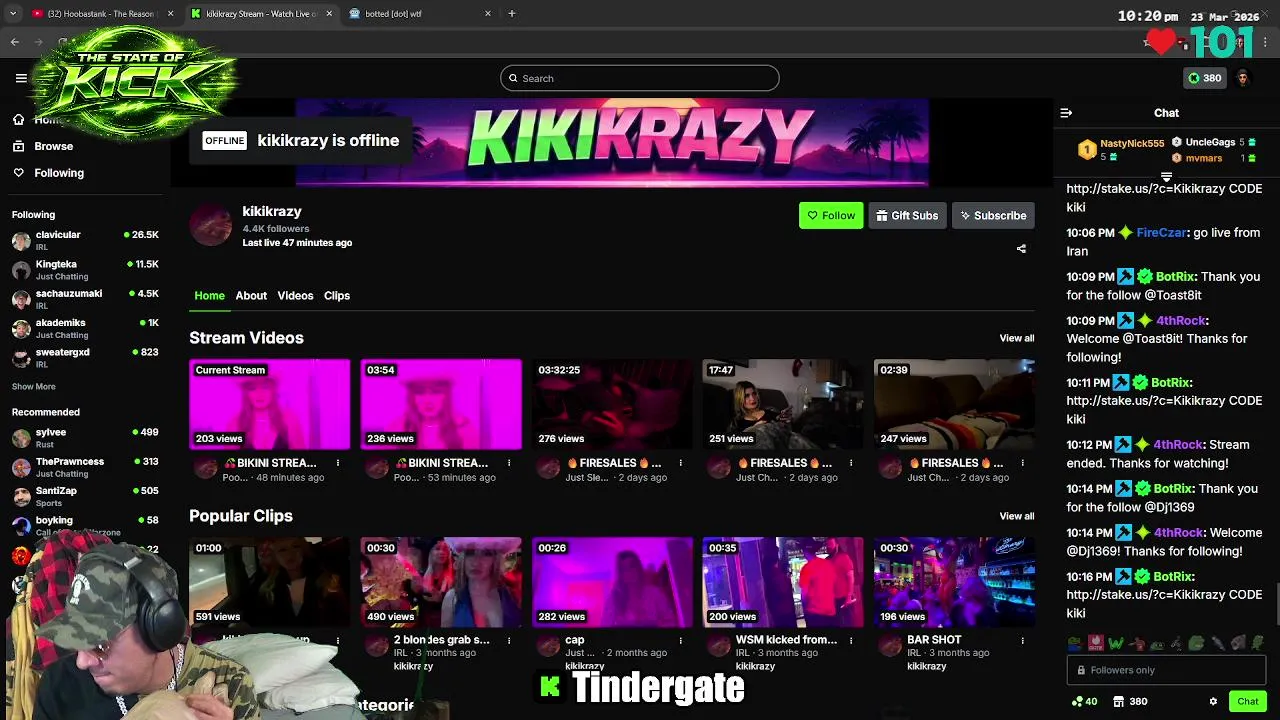Viewport: 1280px width, 720px height.
Task: Click the Browse sidebar icon
Action: pyautogui.click(x=18, y=146)
